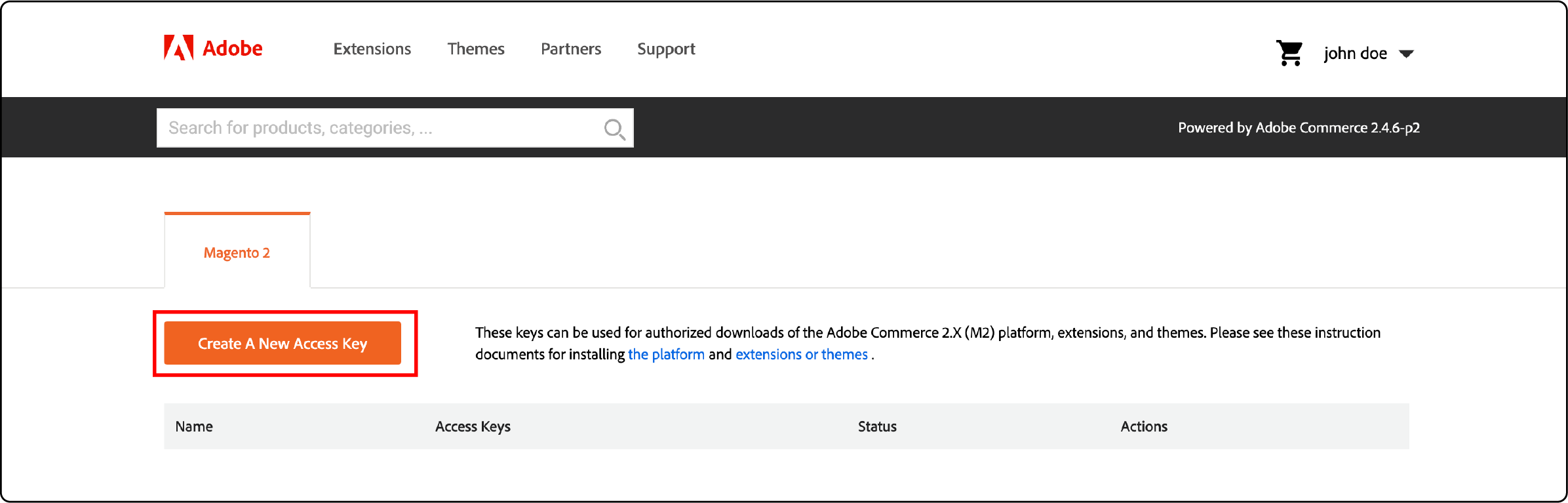Click the Actions column header
This screenshot has width=1568, height=503.
tap(1144, 427)
